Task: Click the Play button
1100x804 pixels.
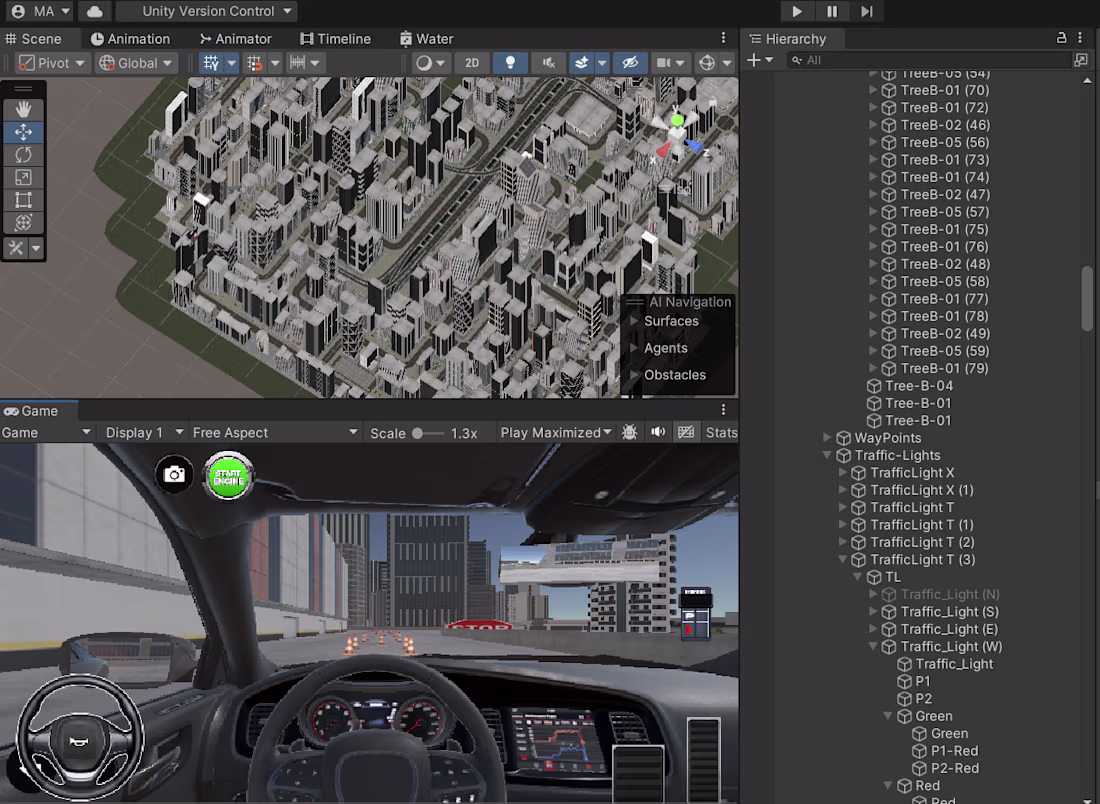Action: (796, 11)
